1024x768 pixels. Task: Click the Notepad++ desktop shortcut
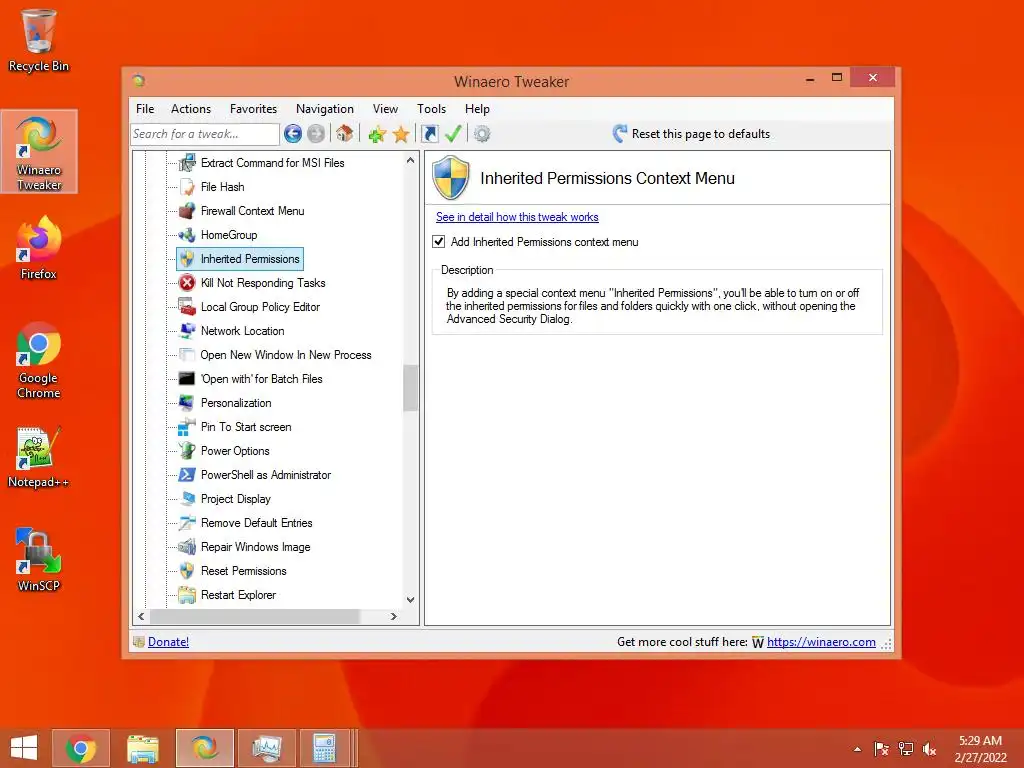pyautogui.click(x=39, y=457)
